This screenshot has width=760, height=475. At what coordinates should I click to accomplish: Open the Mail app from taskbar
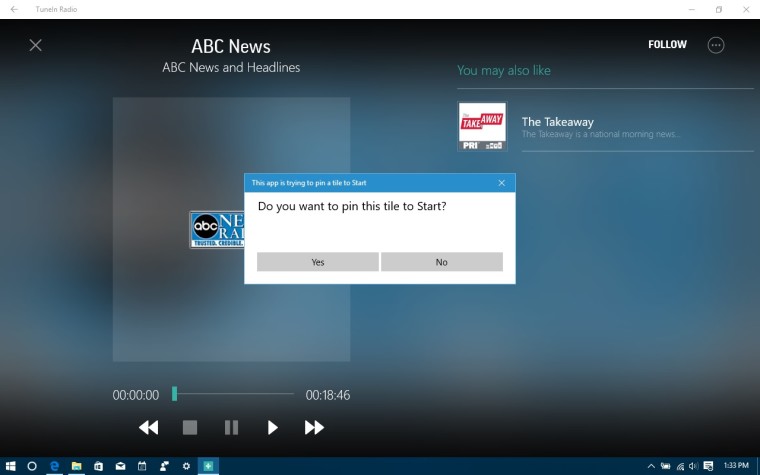(120, 466)
